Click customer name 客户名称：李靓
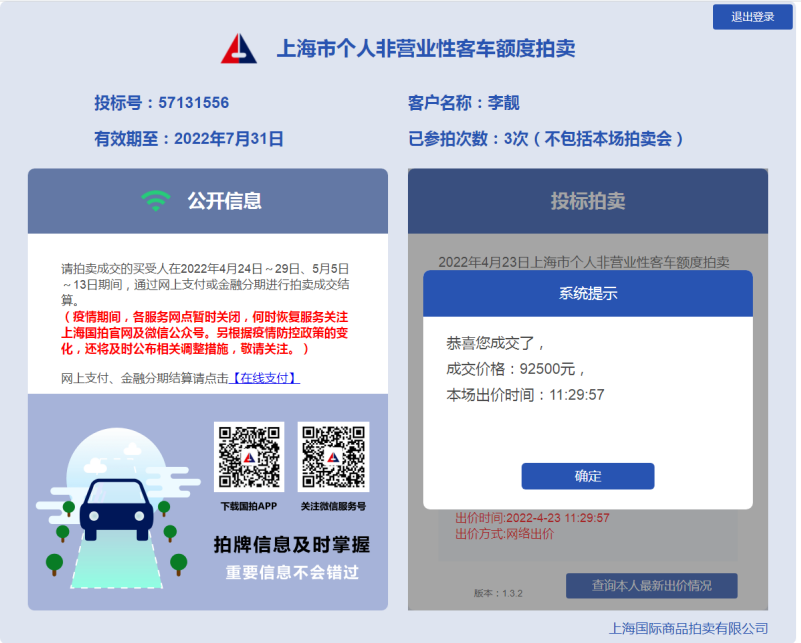Image resolution: width=801 pixels, height=643 pixels. (464, 103)
